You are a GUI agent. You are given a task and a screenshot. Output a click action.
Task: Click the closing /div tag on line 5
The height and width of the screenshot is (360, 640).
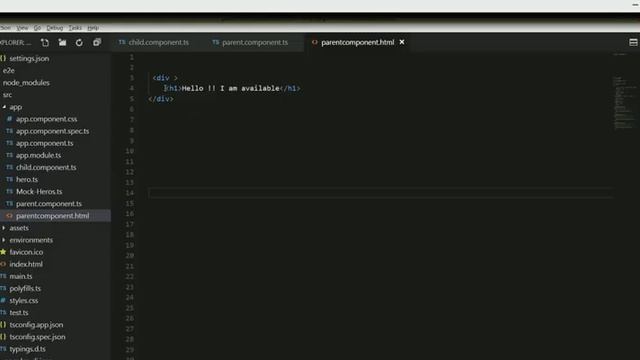coord(161,99)
